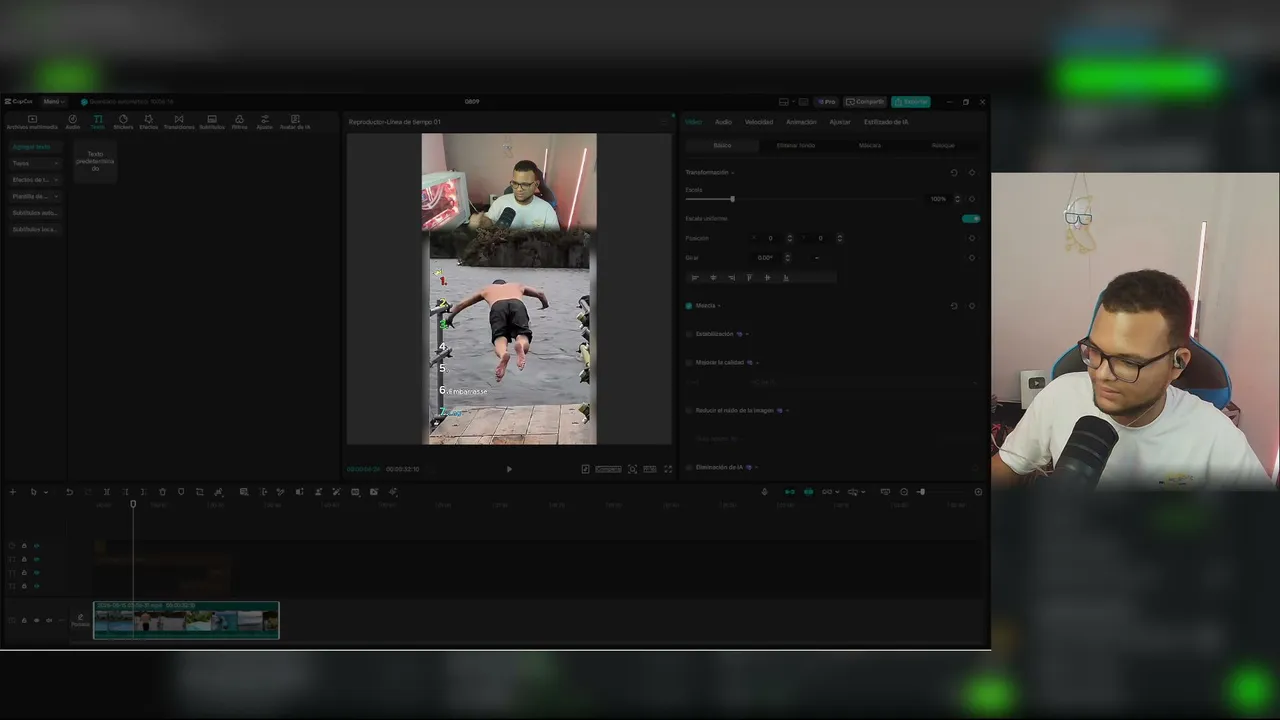Switch to the Estilizado de IA tab
This screenshot has width=1280, height=720.
point(886,122)
